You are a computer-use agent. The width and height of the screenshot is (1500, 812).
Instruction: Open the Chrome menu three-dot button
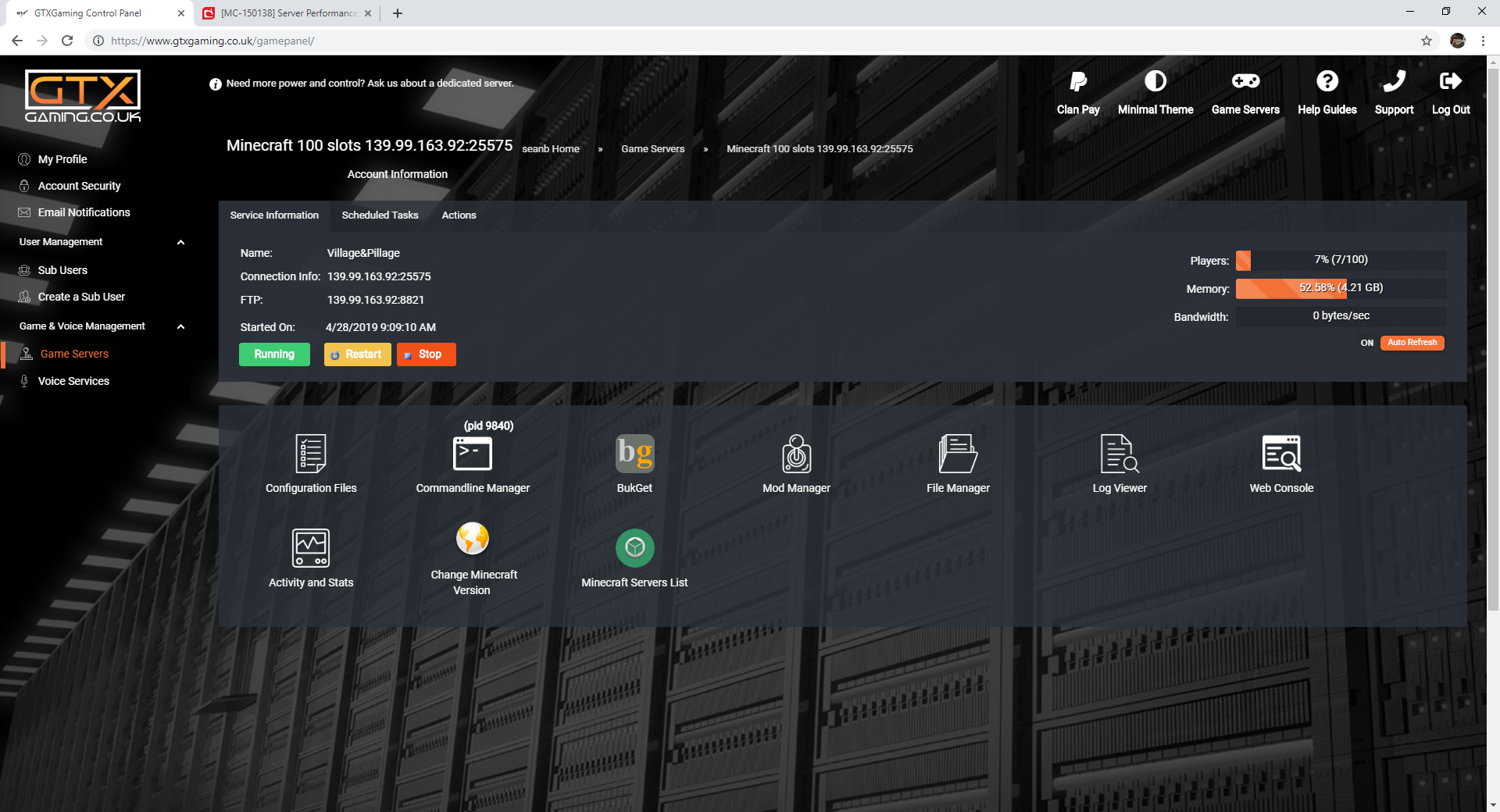coord(1483,41)
